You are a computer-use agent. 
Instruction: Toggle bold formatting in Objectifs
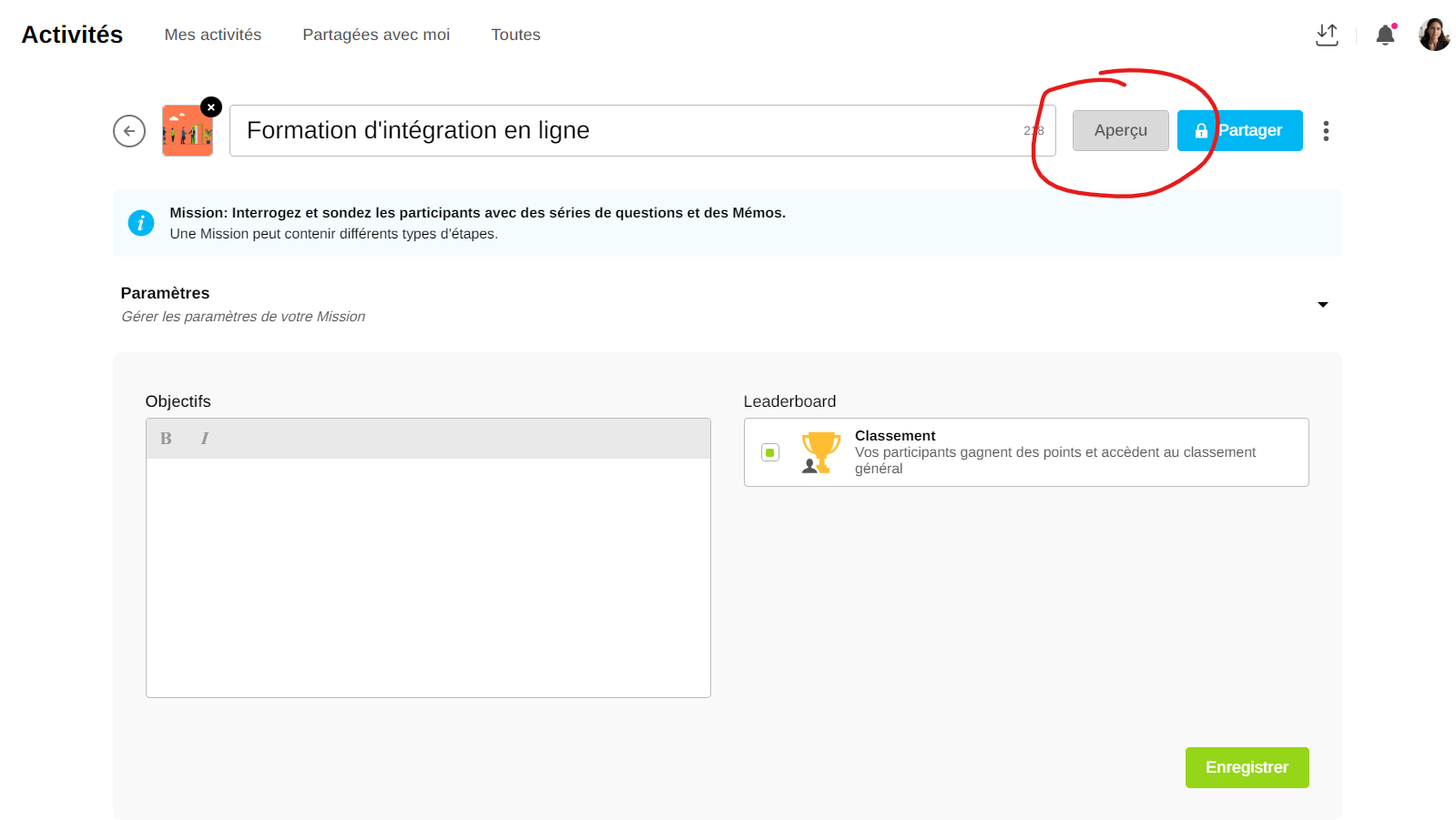click(x=166, y=439)
